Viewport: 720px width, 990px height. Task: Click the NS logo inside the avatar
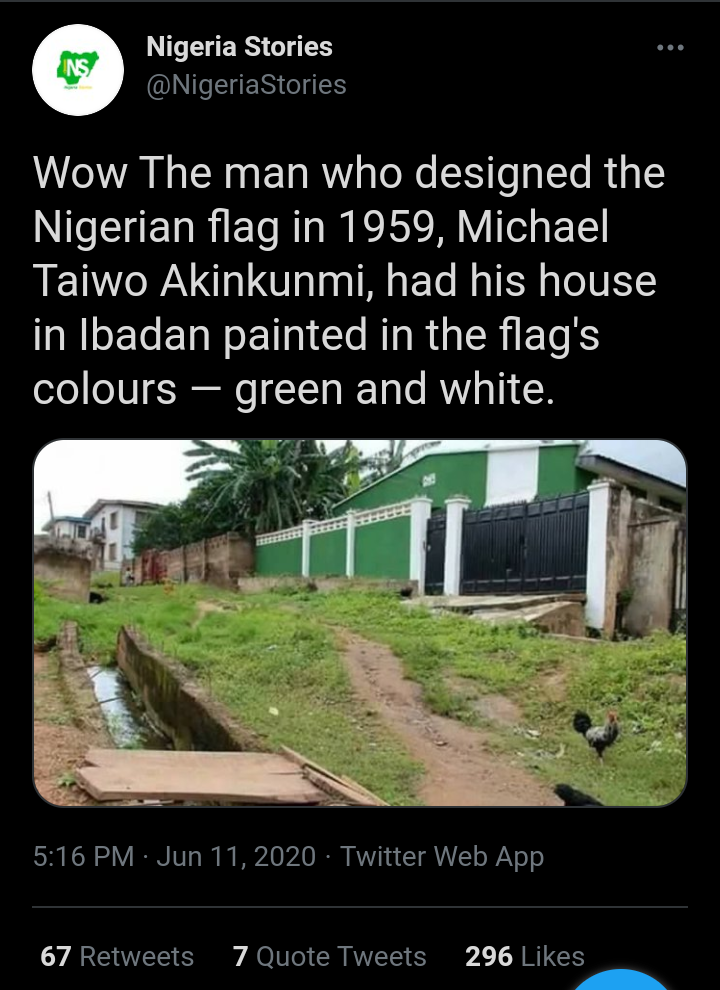pos(78,68)
